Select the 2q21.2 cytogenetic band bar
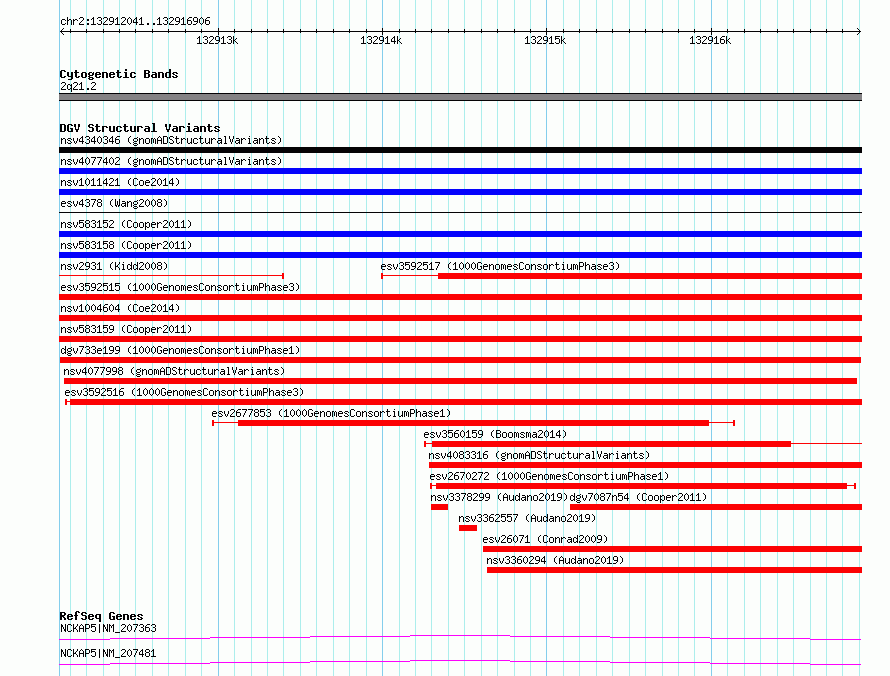This screenshot has height=676, width=890. click(x=460, y=97)
